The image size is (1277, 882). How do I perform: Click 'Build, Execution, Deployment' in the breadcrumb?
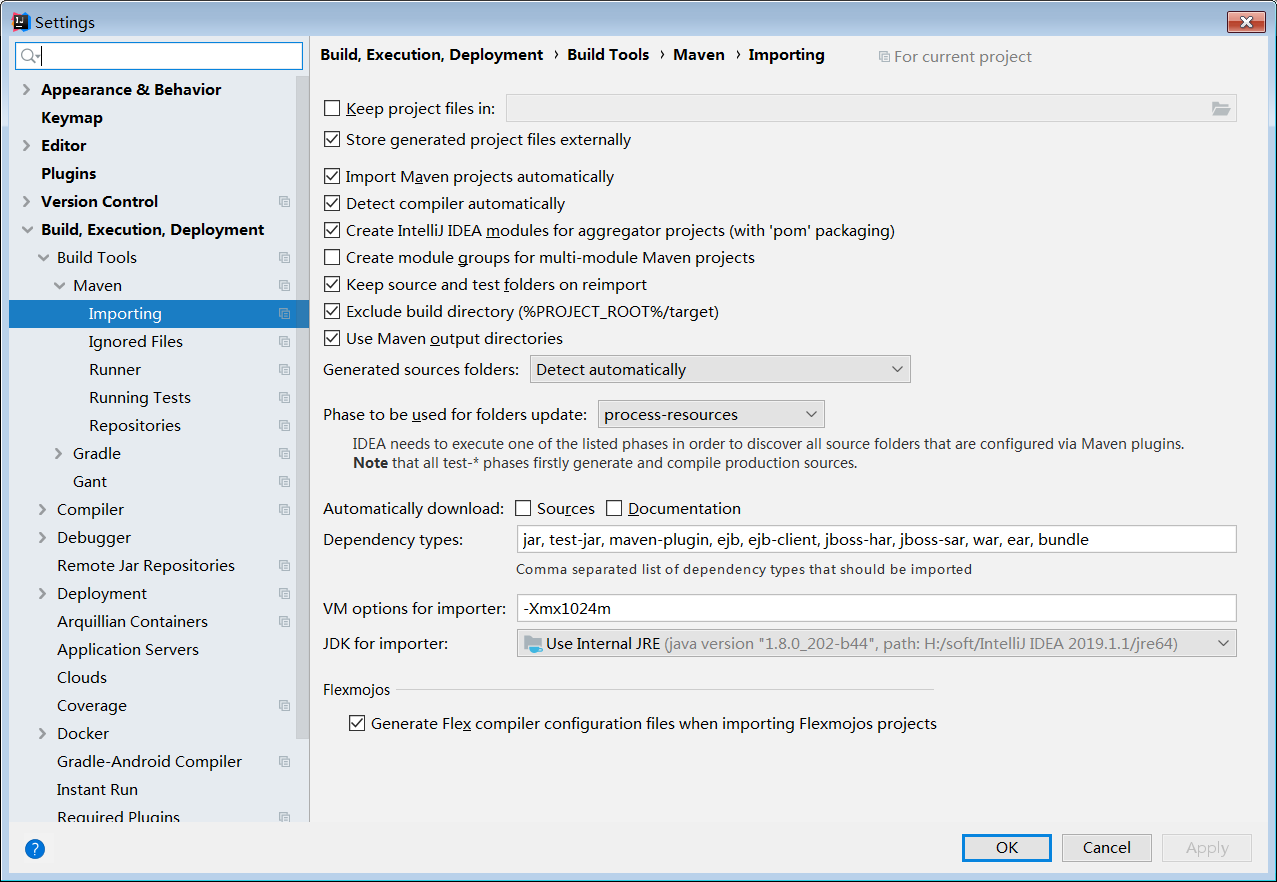click(432, 55)
